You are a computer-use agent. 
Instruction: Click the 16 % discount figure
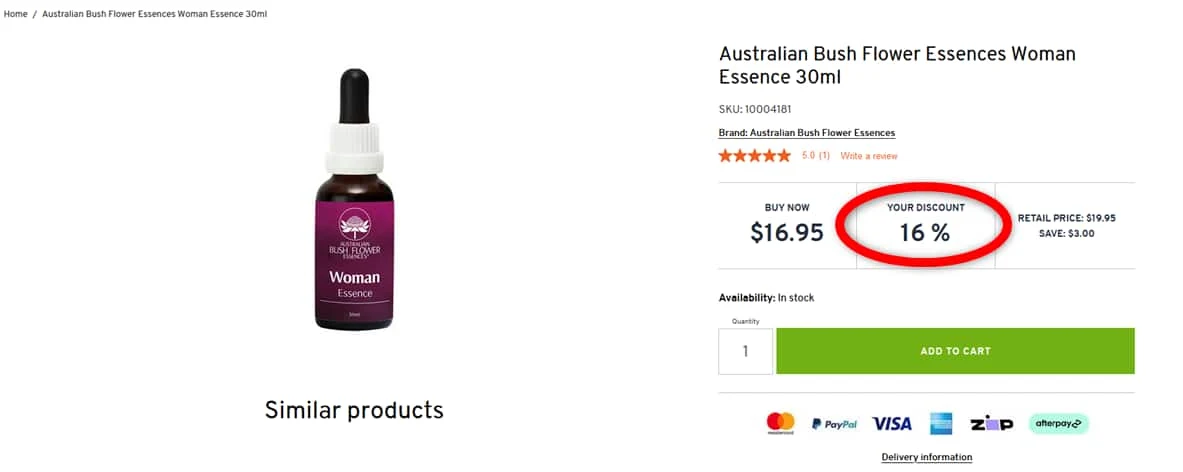point(925,233)
